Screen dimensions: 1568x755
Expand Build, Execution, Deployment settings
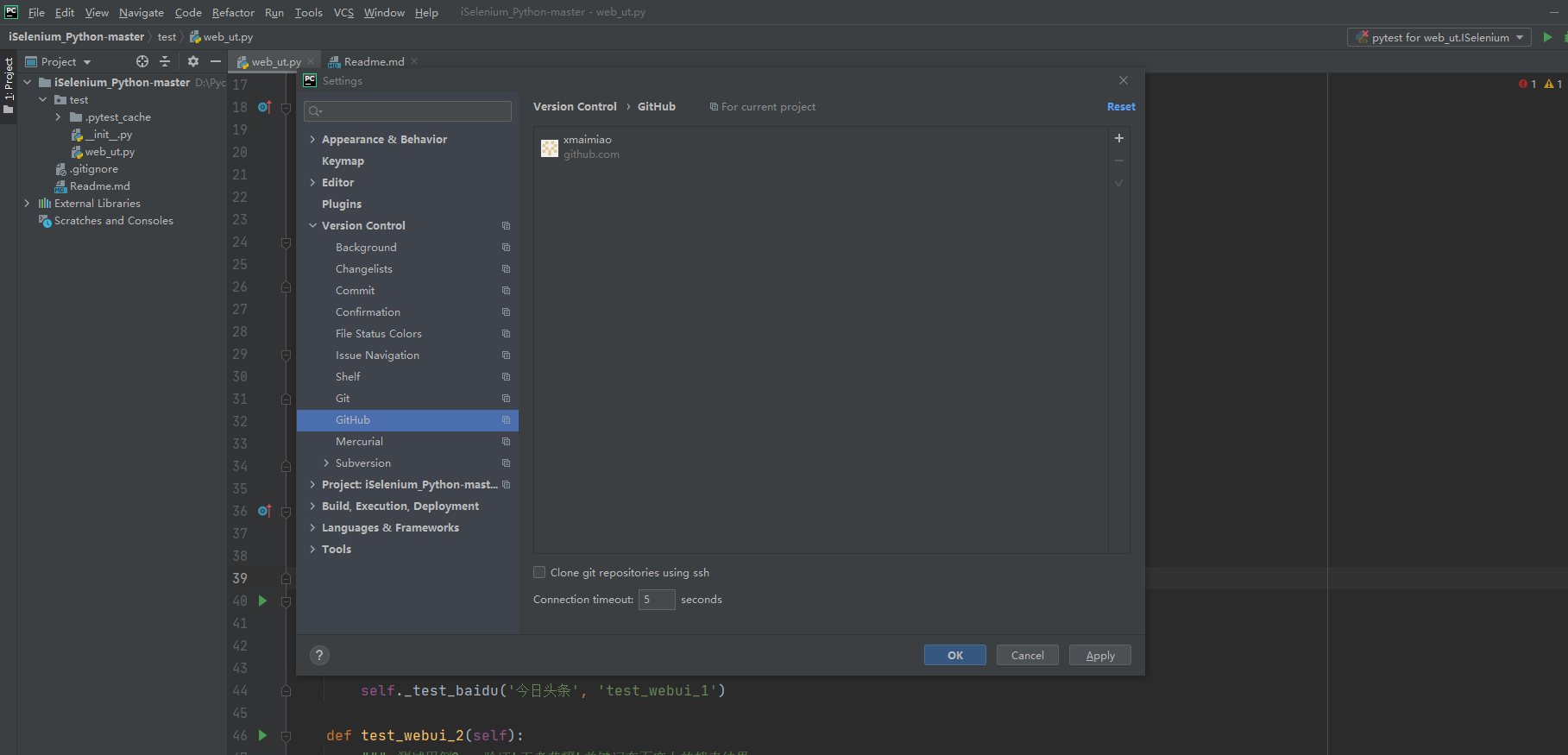click(312, 506)
